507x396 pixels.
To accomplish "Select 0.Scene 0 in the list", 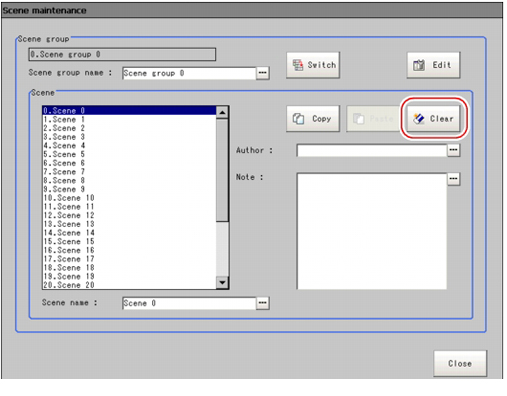I will (x=129, y=110).
